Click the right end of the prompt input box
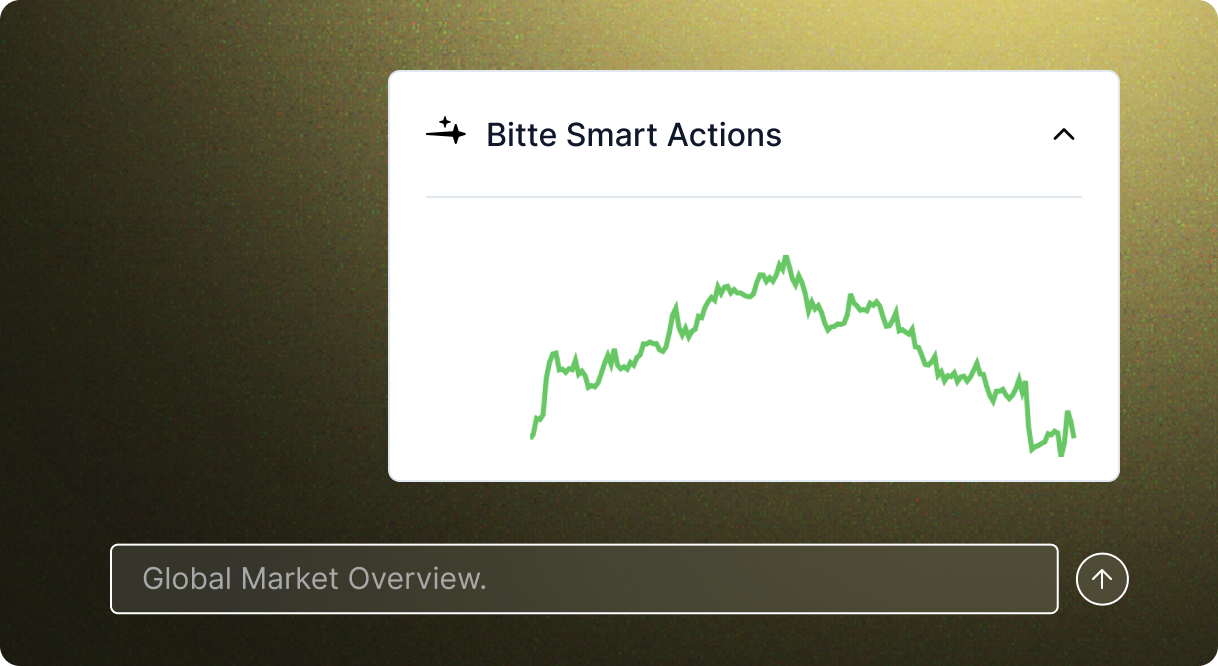The image size is (1218, 666). click(1030, 578)
